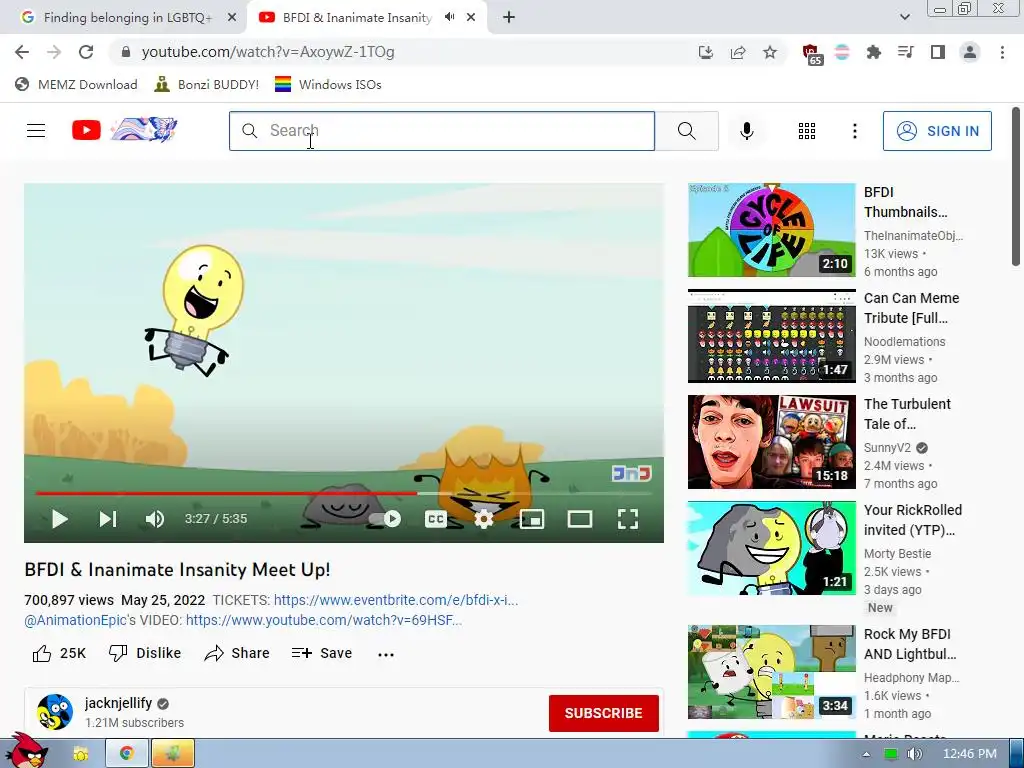Share this page from address bar
1024x768 pixels.
click(x=738, y=52)
